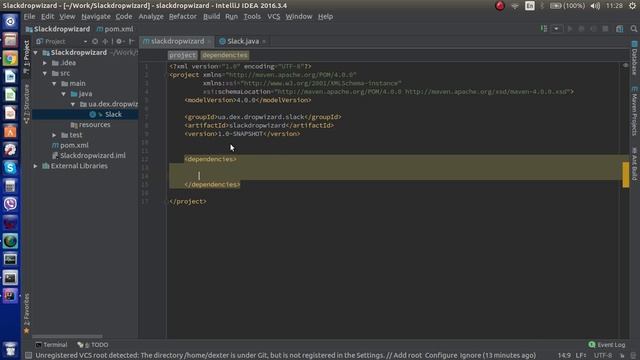Screen dimensions: 640x360
Task: Click the Stop icon in toolbar
Action: coord(605,29)
